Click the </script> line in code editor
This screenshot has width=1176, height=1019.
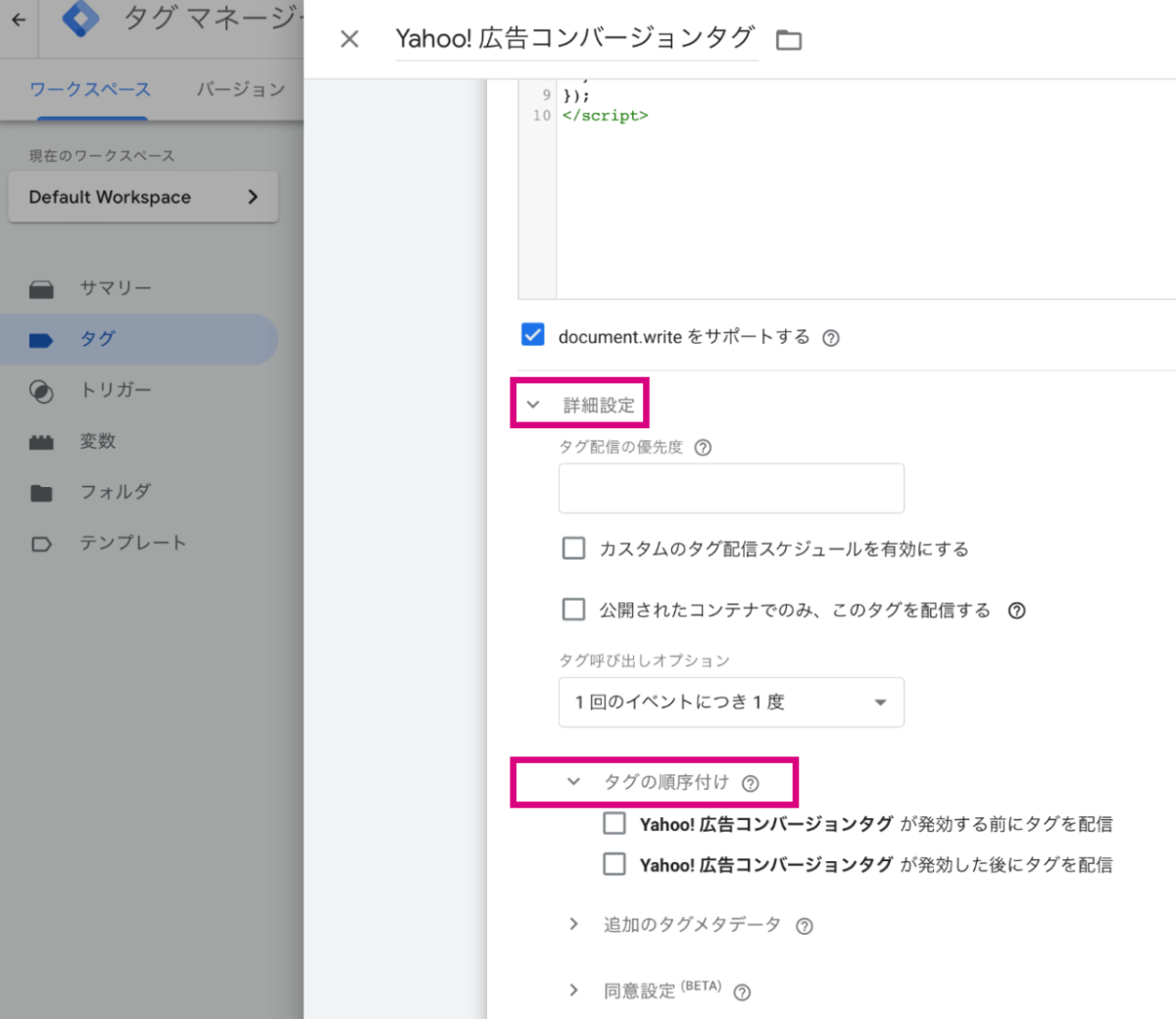coord(605,116)
